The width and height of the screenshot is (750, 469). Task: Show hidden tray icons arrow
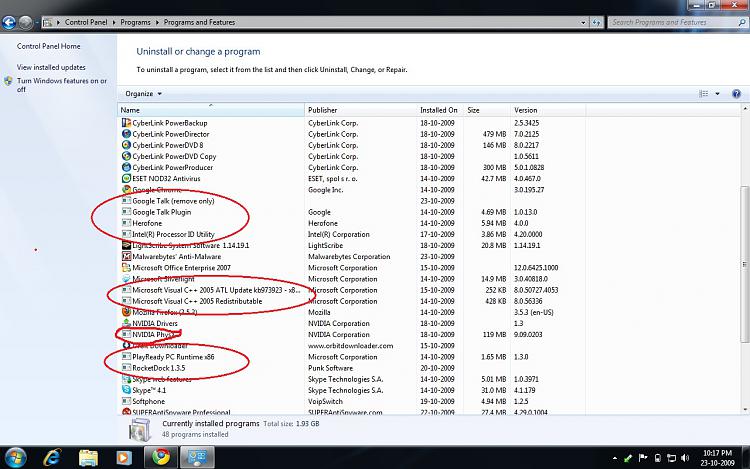pyautogui.click(x=615, y=458)
